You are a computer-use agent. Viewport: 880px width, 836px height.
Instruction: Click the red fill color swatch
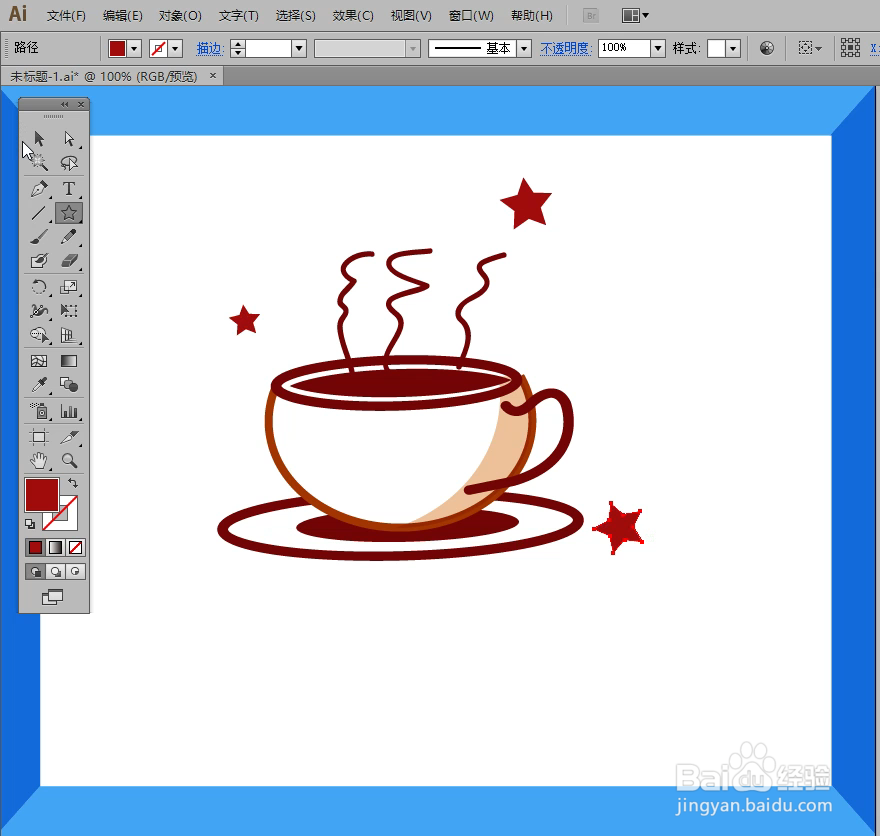[x=42, y=494]
